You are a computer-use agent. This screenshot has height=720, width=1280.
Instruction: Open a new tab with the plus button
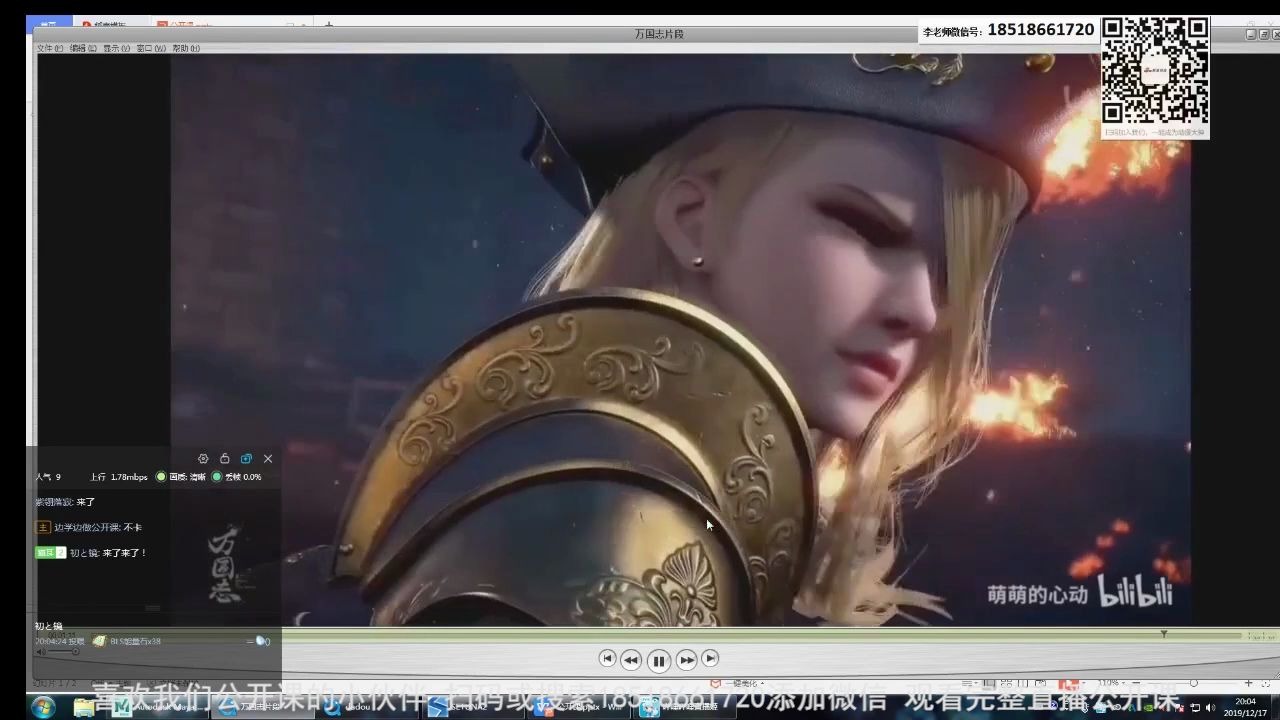tap(329, 23)
